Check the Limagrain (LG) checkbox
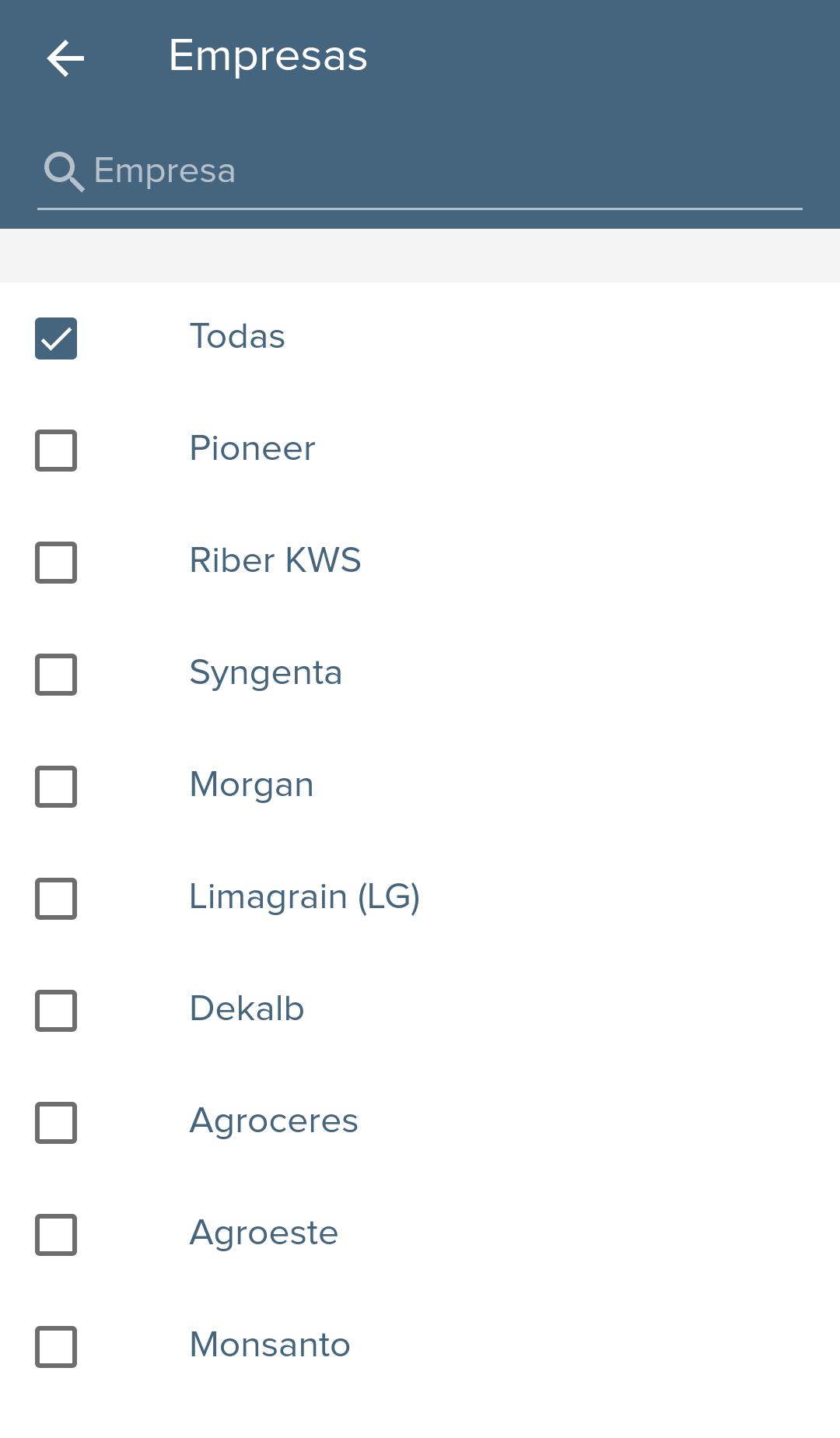 click(x=56, y=899)
